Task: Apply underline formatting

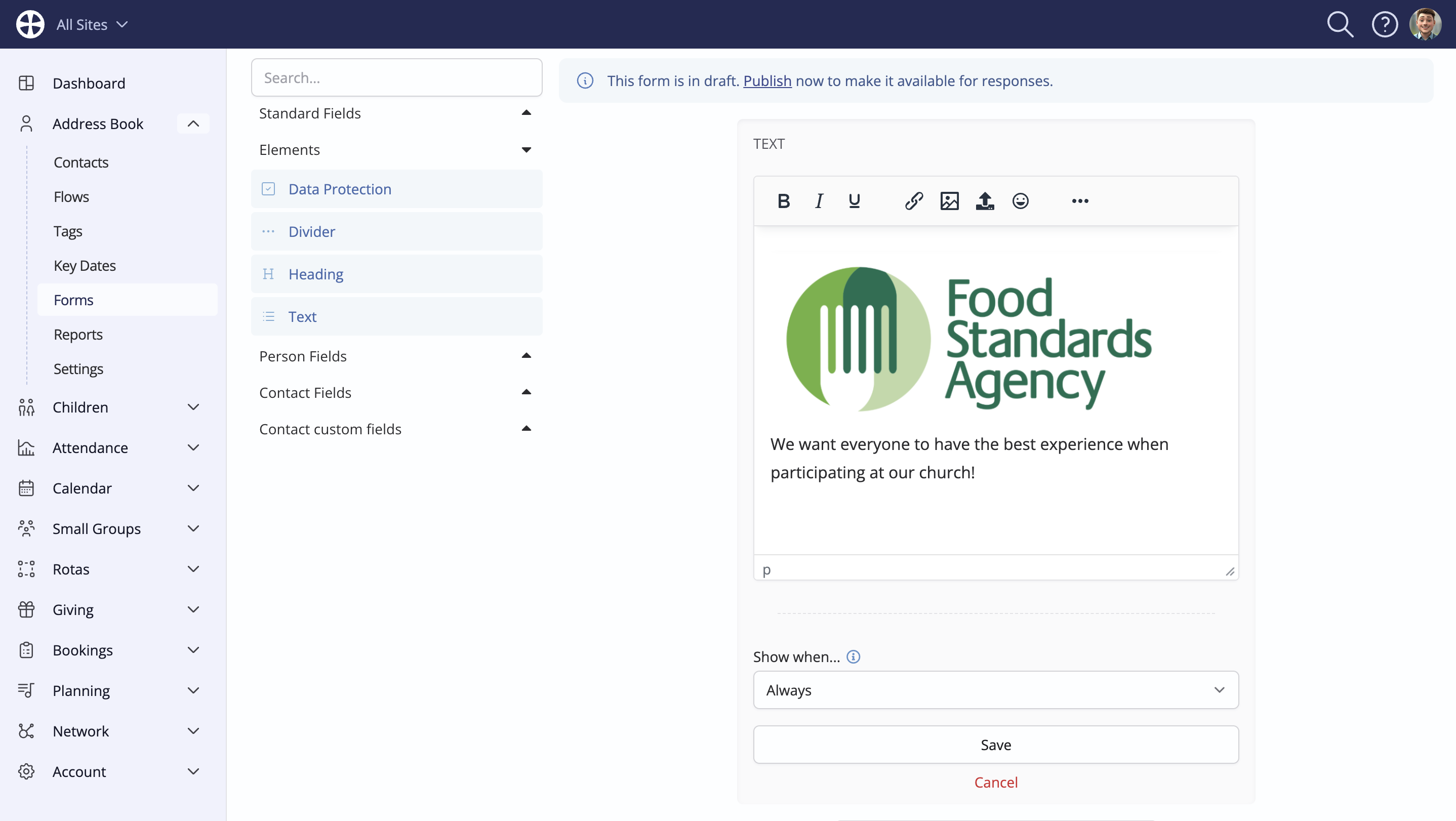Action: coord(854,201)
